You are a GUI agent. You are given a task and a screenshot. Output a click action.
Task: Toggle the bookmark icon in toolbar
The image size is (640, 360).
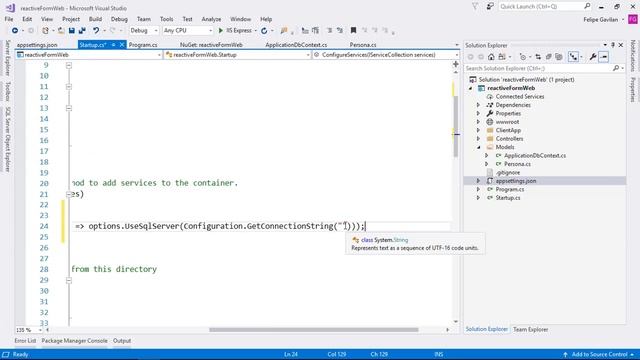pyautogui.click(x=353, y=31)
